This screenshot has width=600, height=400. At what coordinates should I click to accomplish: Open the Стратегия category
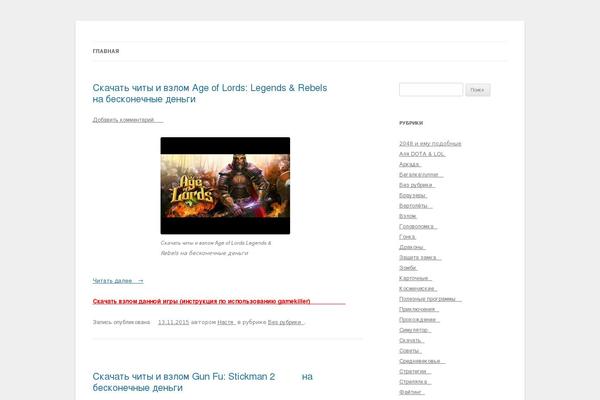coord(415,371)
